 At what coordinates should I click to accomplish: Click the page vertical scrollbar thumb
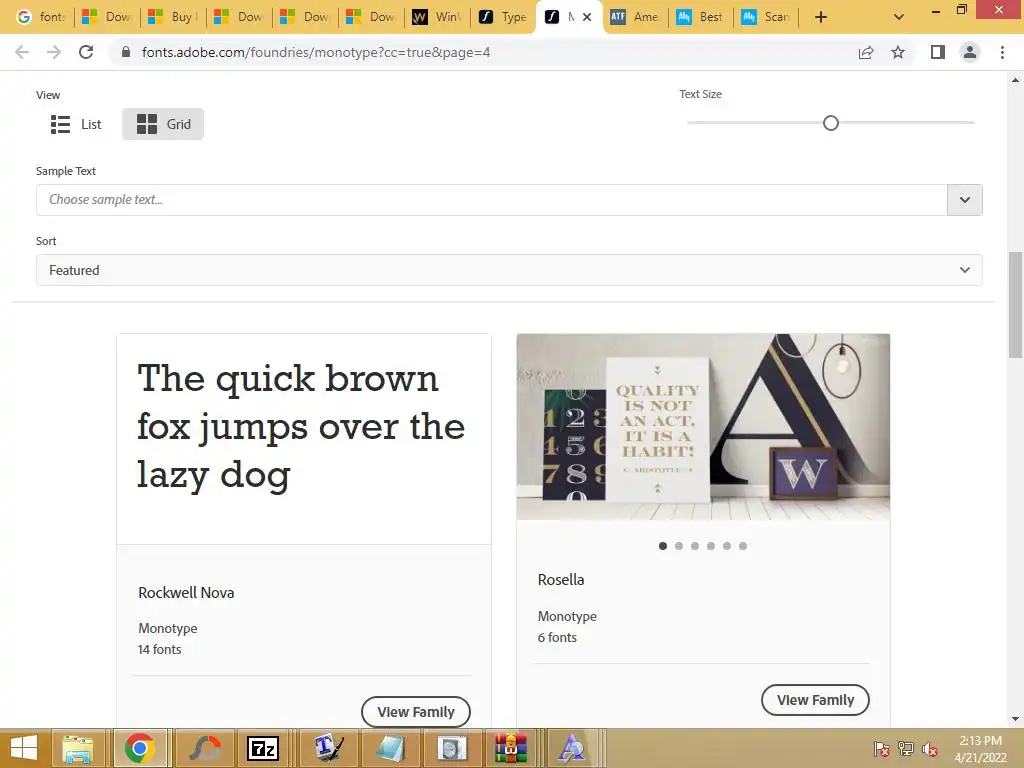coord(1016,304)
